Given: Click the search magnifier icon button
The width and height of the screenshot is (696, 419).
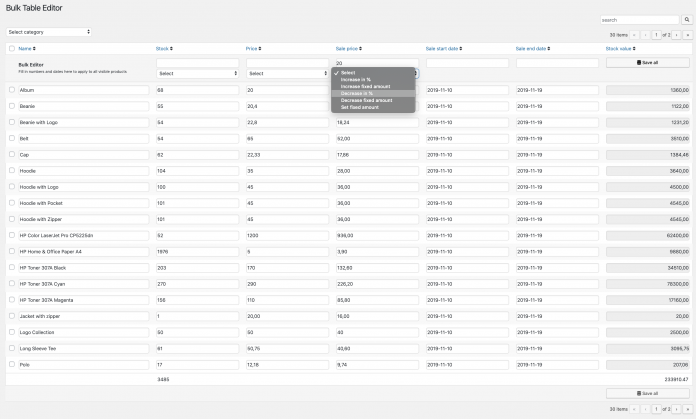Looking at the screenshot, I should coord(687,20).
